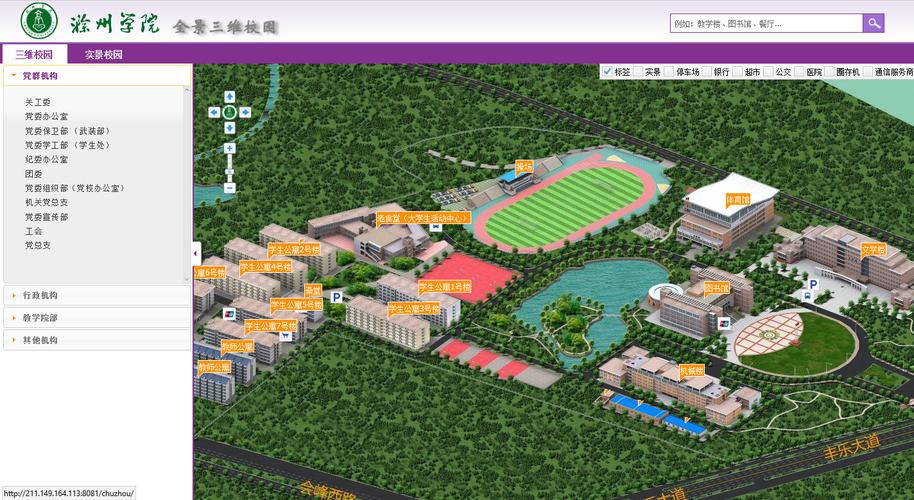This screenshot has height=500, width=914.
Task: Open the 学生公寓1号楼 map label
Action: pos(444,287)
